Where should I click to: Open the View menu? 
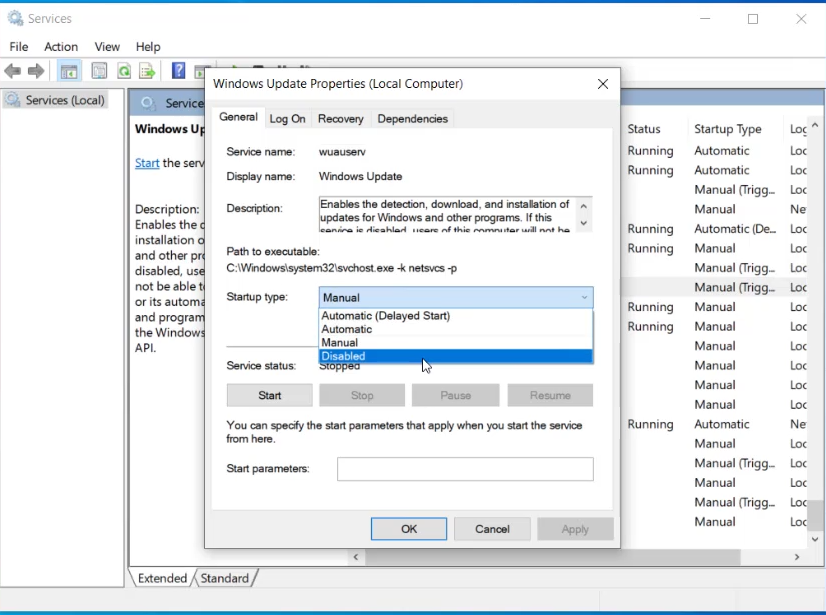click(x=107, y=47)
